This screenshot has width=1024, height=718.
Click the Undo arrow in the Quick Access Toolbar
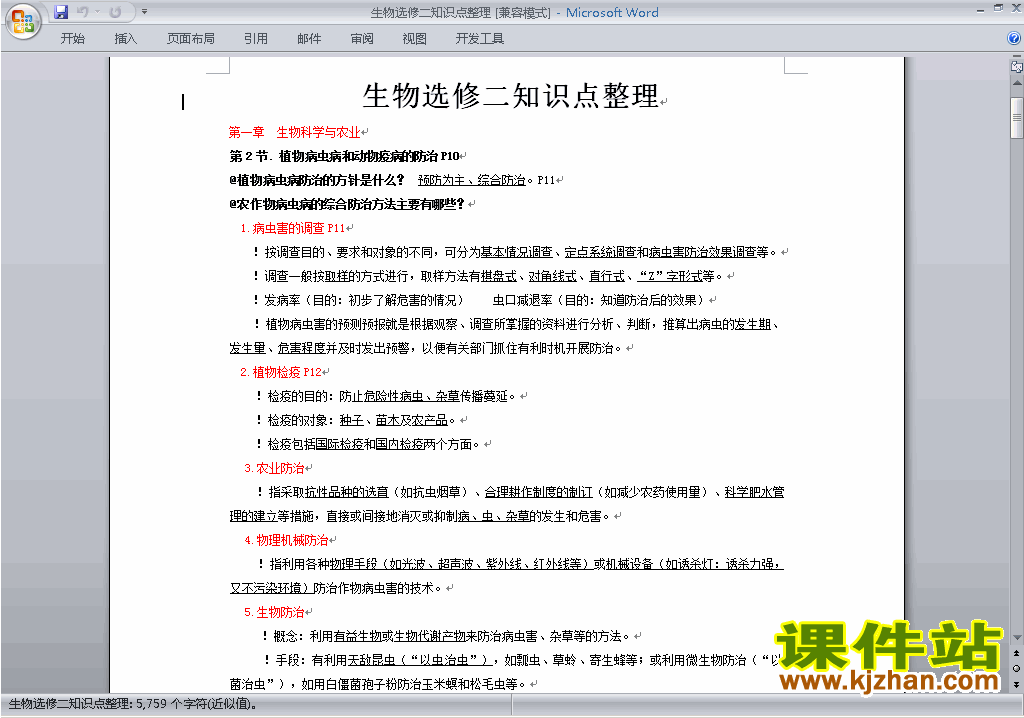tap(83, 12)
